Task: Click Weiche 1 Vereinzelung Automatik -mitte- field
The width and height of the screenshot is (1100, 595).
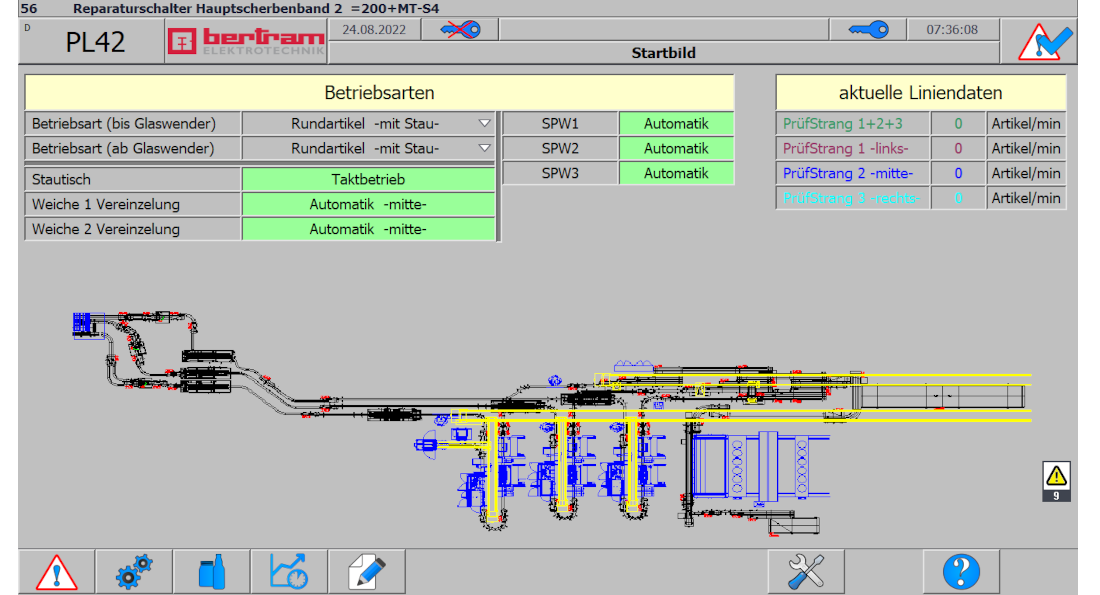Action: tap(368, 204)
